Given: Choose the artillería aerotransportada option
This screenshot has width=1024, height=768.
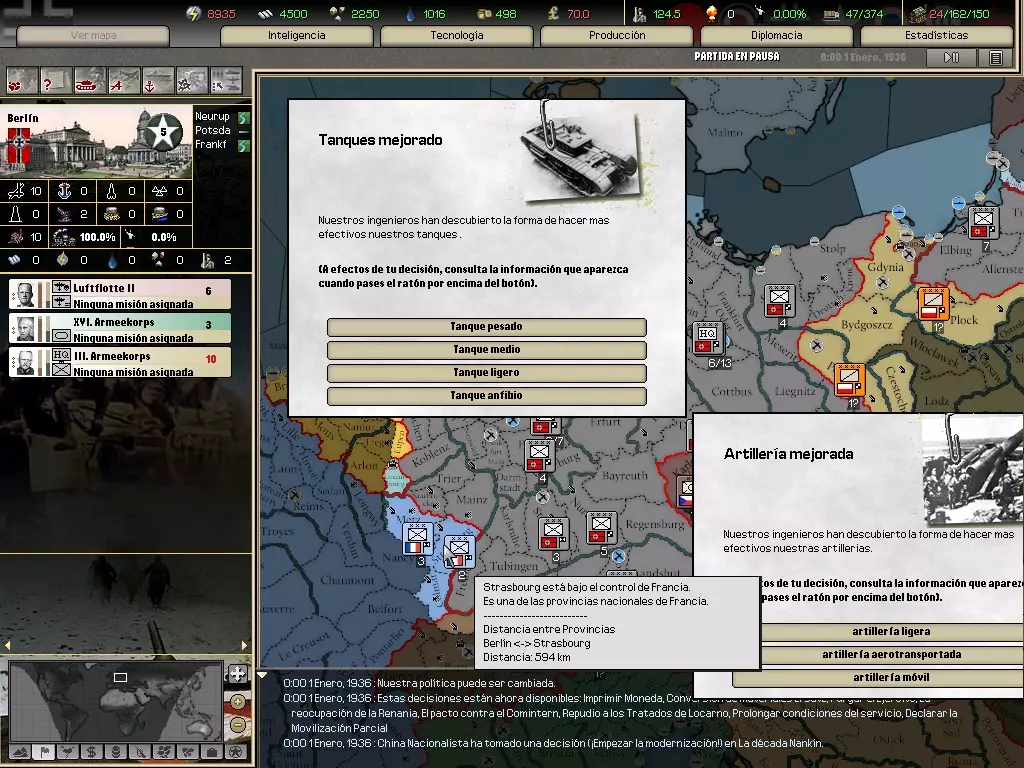Looking at the screenshot, I should 891,654.
